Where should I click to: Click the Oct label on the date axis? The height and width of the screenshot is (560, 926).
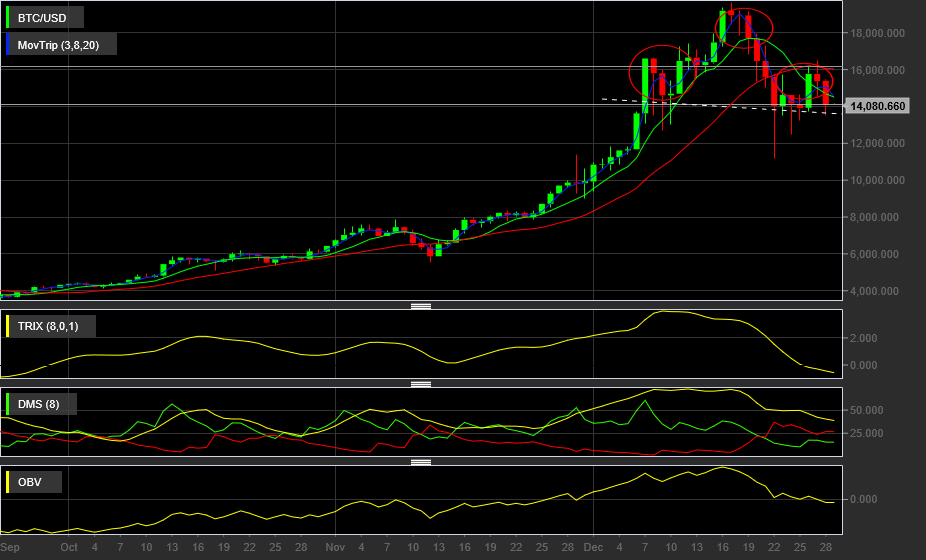(69, 547)
